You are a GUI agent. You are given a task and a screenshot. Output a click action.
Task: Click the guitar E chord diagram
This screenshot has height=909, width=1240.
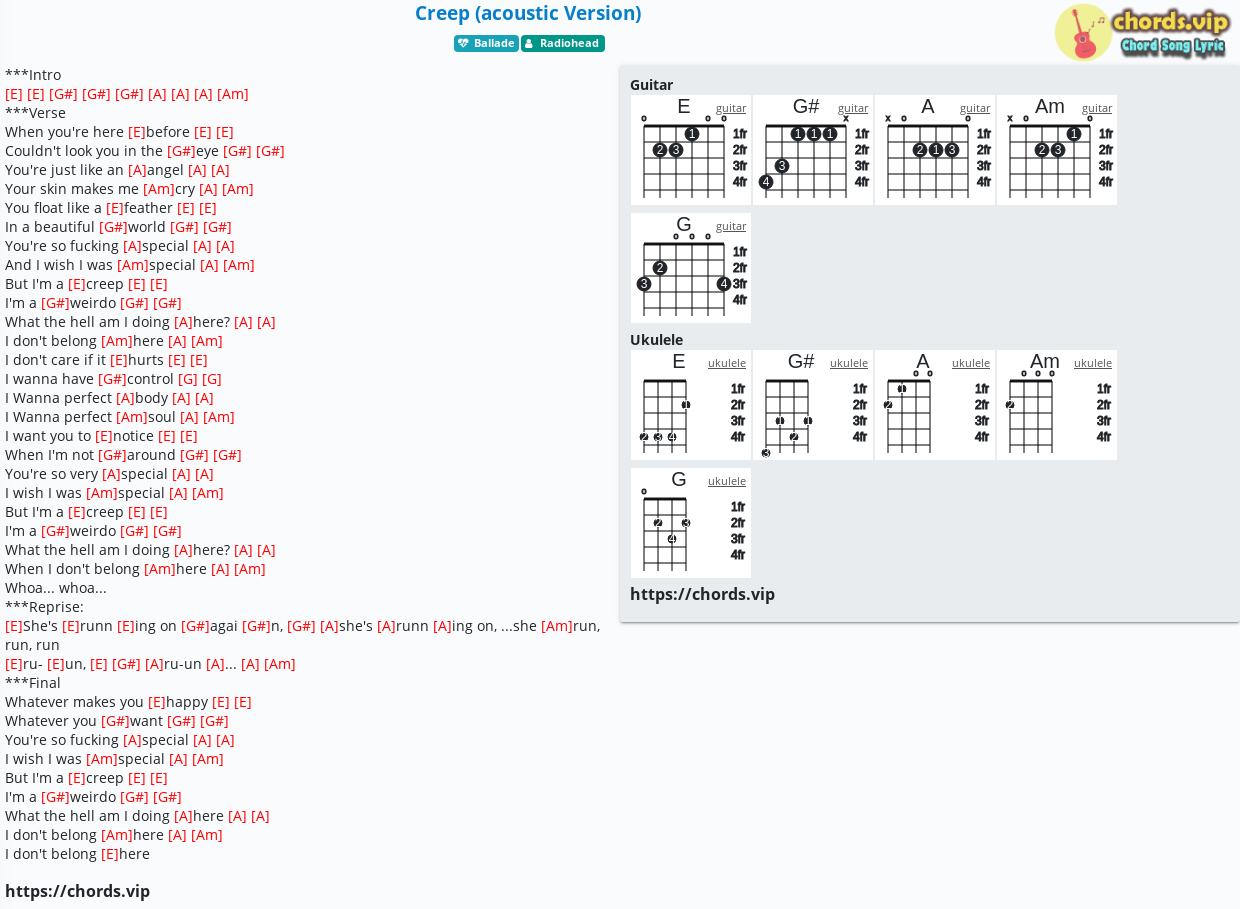click(x=691, y=150)
